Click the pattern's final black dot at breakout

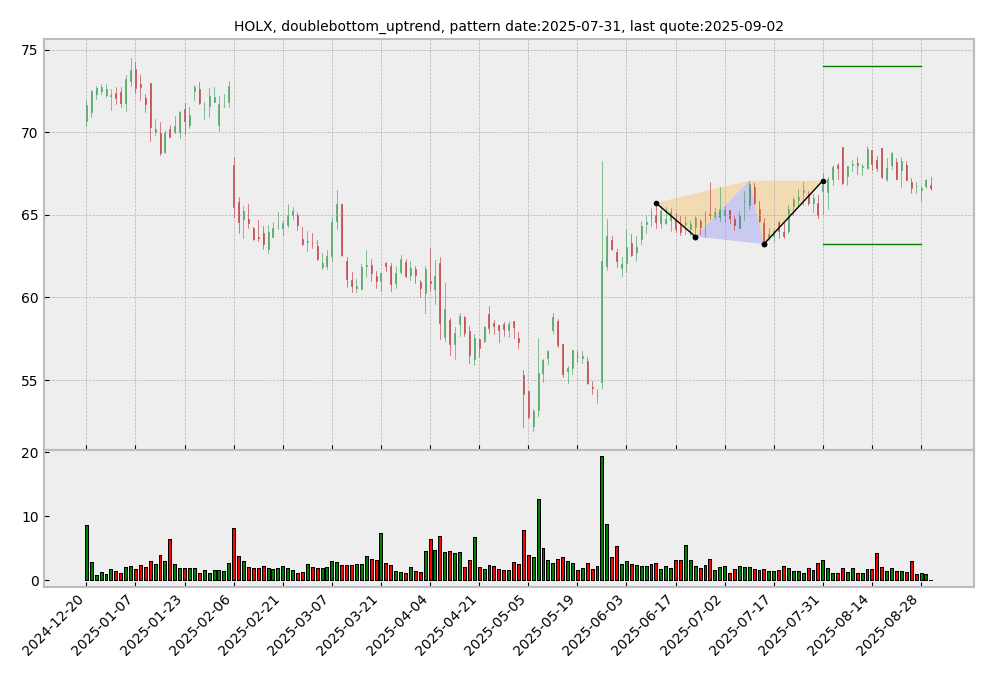(823, 181)
